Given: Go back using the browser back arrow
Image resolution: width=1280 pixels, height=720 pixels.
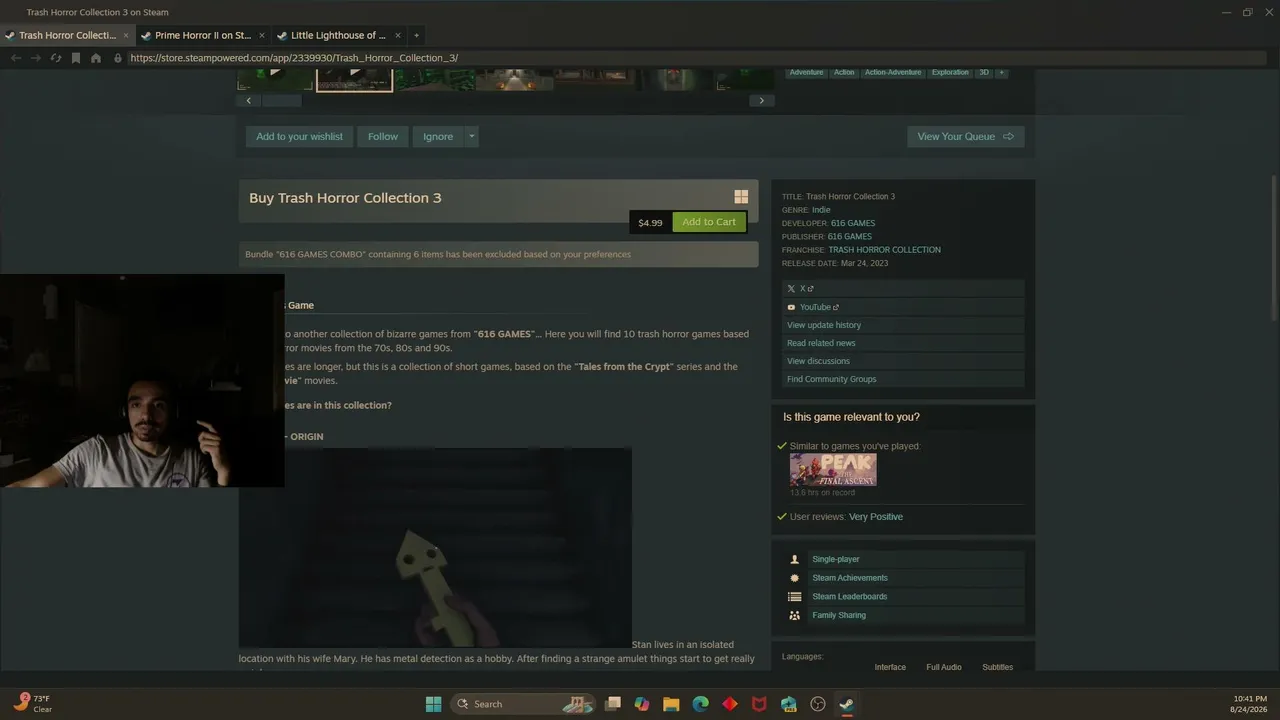Looking at the screenshot, I should (16, 58).
